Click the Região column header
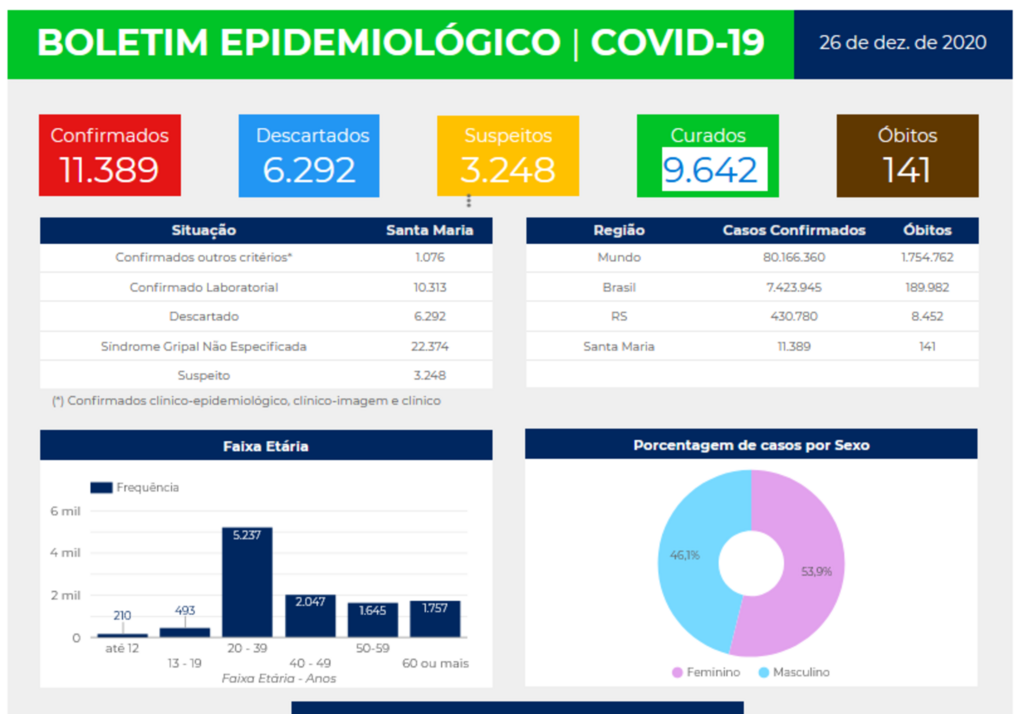 pyautogui.click(x=619, y=230)
